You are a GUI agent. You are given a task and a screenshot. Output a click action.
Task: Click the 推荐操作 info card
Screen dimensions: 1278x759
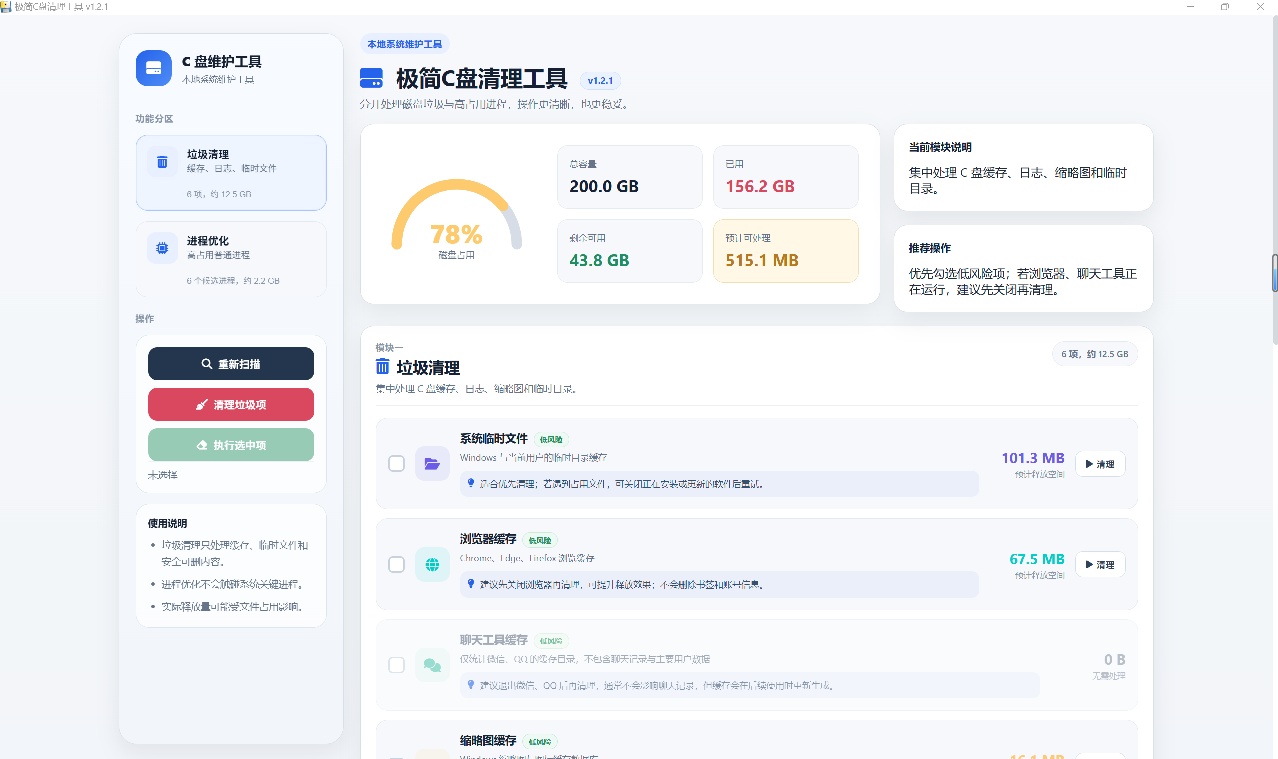tap(1023, 268)
